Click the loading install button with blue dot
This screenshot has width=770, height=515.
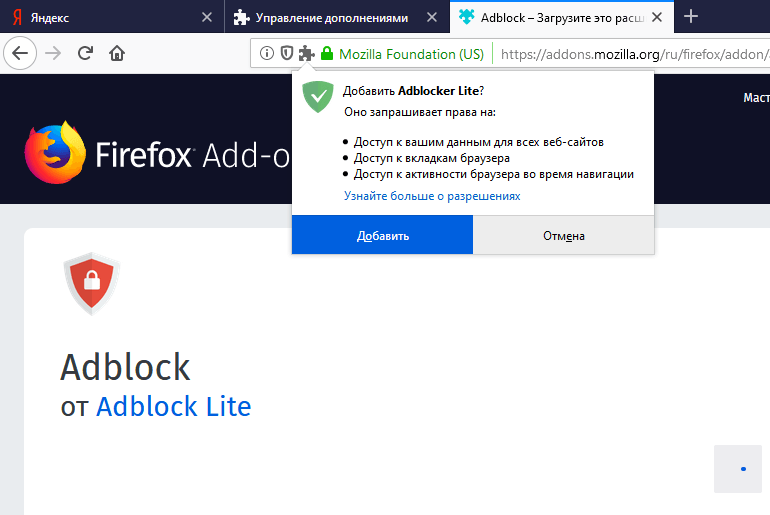(738, 469)
